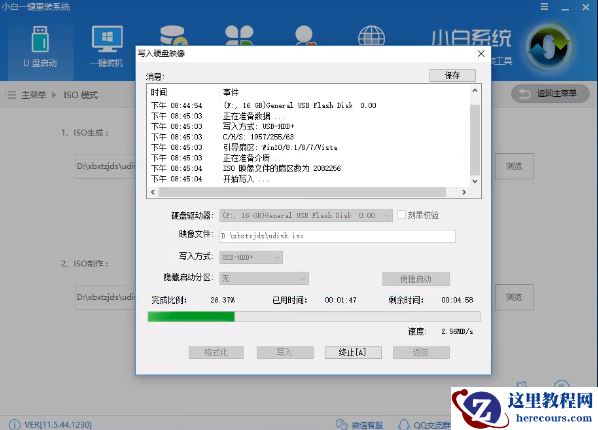This screenshot has width=598, height=430.
Task: Open the 一键装机 monitor icon
Action: click(107, 39)
